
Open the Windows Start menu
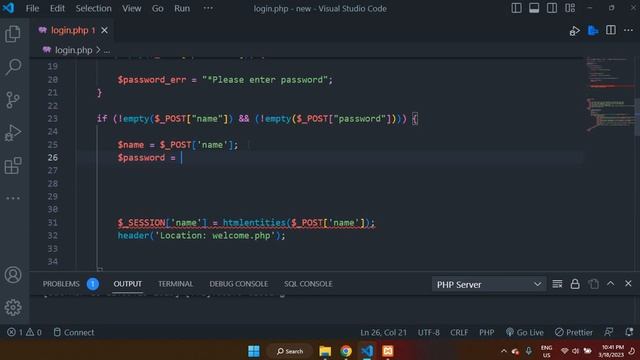[253, 351]
